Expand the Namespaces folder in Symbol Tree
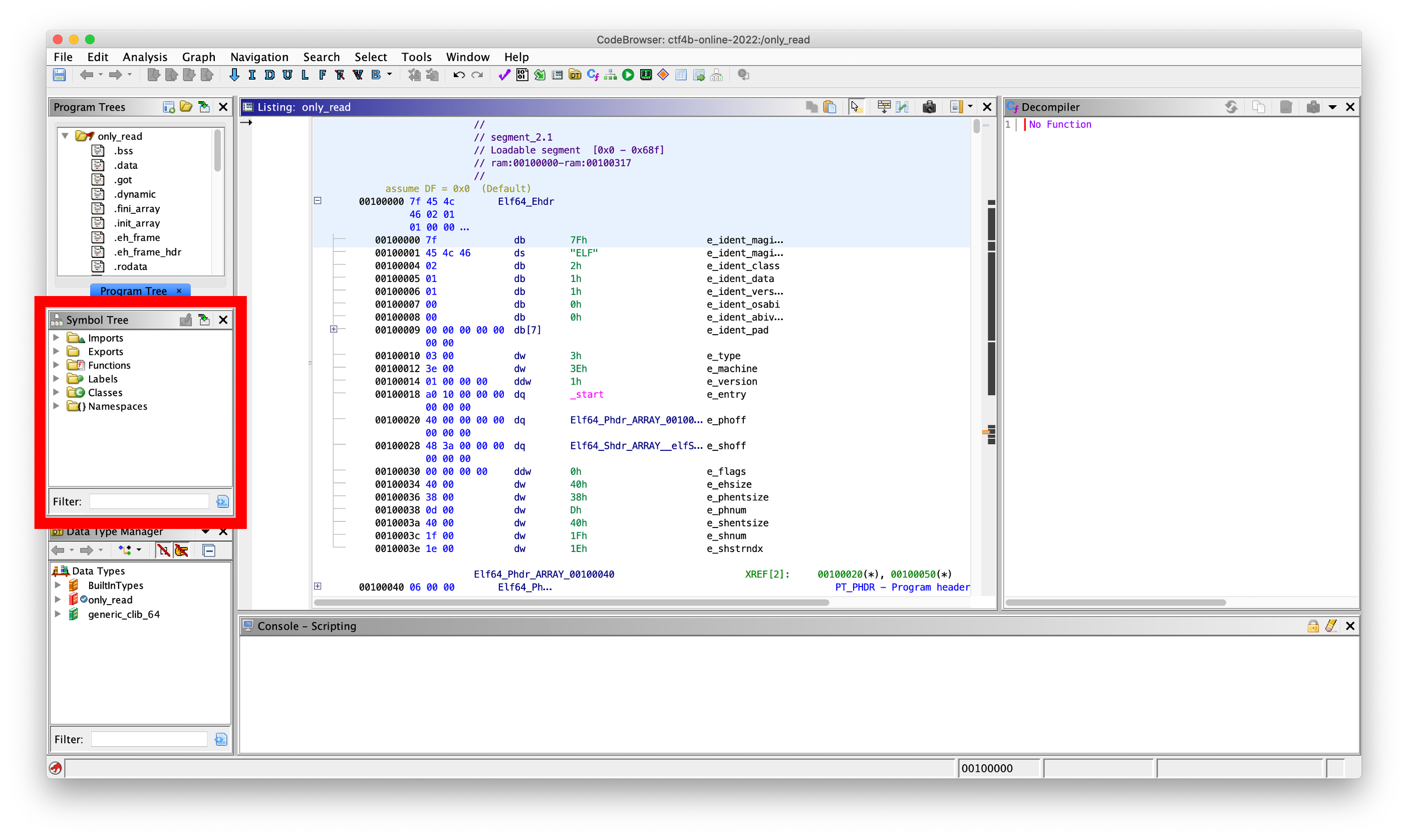Screen dimensions: 1407x840 tap(56, 405)
